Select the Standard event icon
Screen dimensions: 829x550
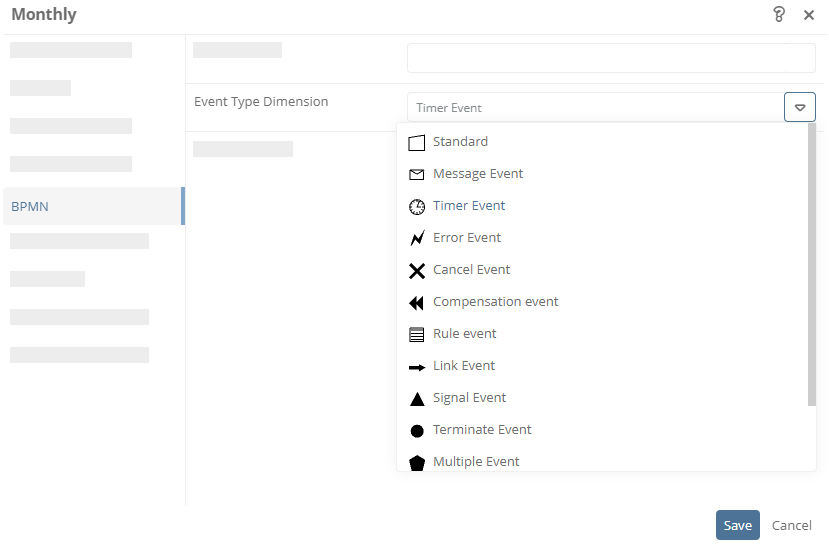coord(417,143)
